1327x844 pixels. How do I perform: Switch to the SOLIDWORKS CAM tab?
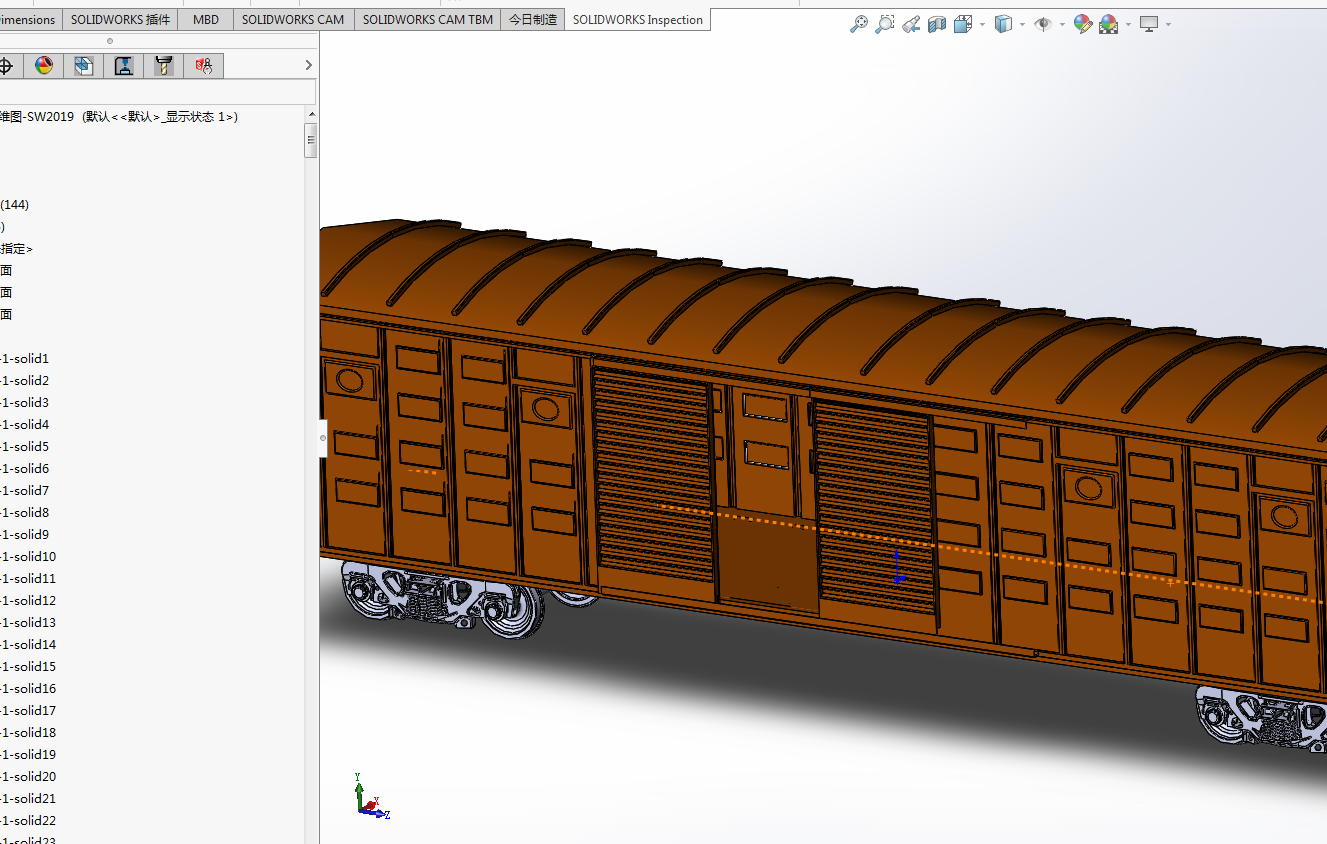coord(293,20)
